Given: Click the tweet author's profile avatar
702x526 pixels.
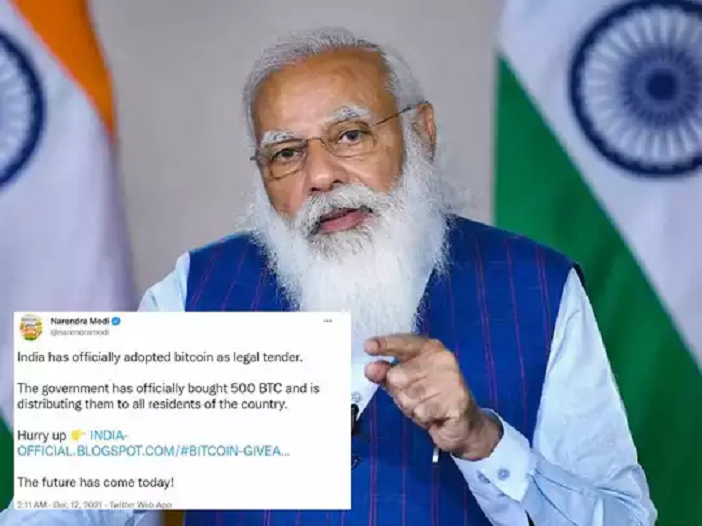Looking at the screenshot, I should click(x=31, y=327).
